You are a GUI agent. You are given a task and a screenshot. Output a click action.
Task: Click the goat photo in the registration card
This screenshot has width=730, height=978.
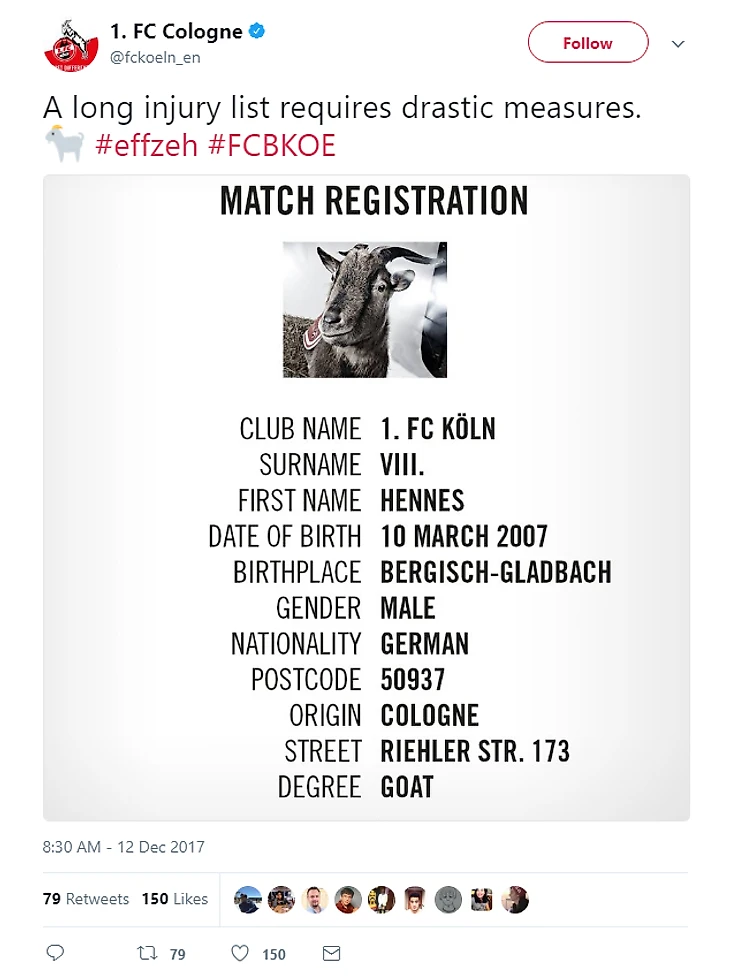(365, 309)
